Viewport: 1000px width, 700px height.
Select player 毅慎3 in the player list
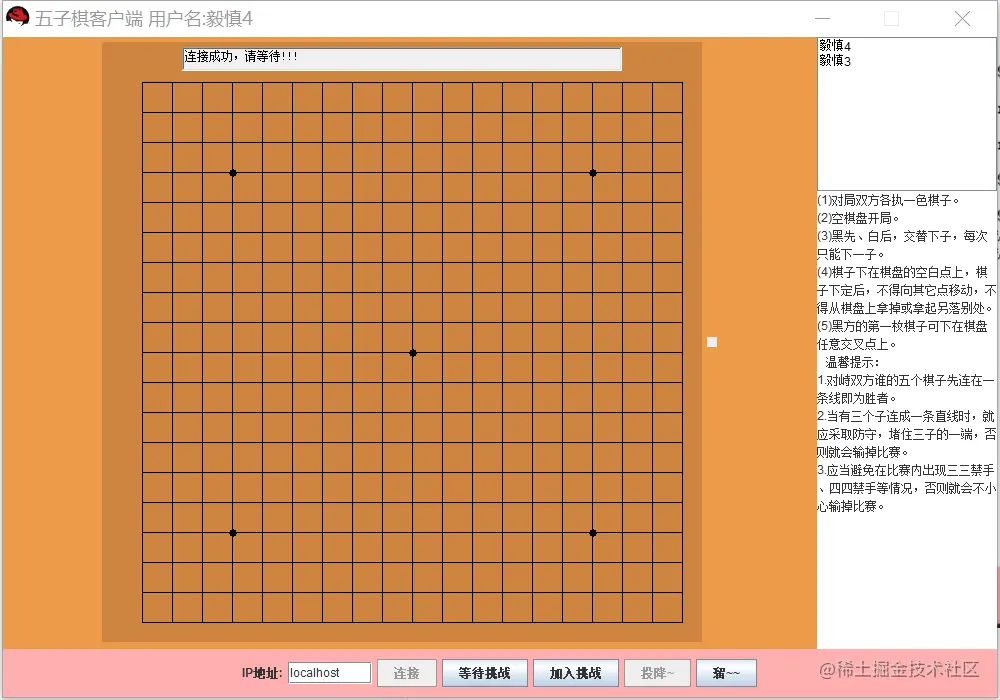[835, 60]
